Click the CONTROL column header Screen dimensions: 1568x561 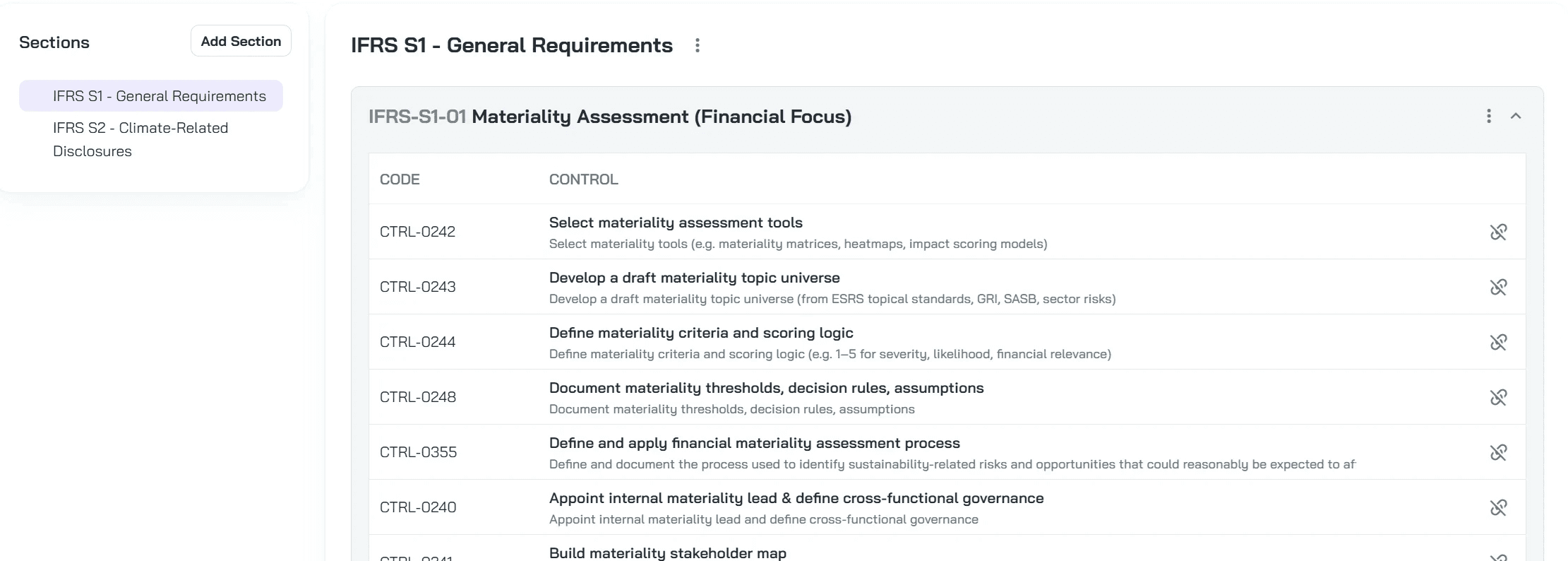[x=584, y=179]
